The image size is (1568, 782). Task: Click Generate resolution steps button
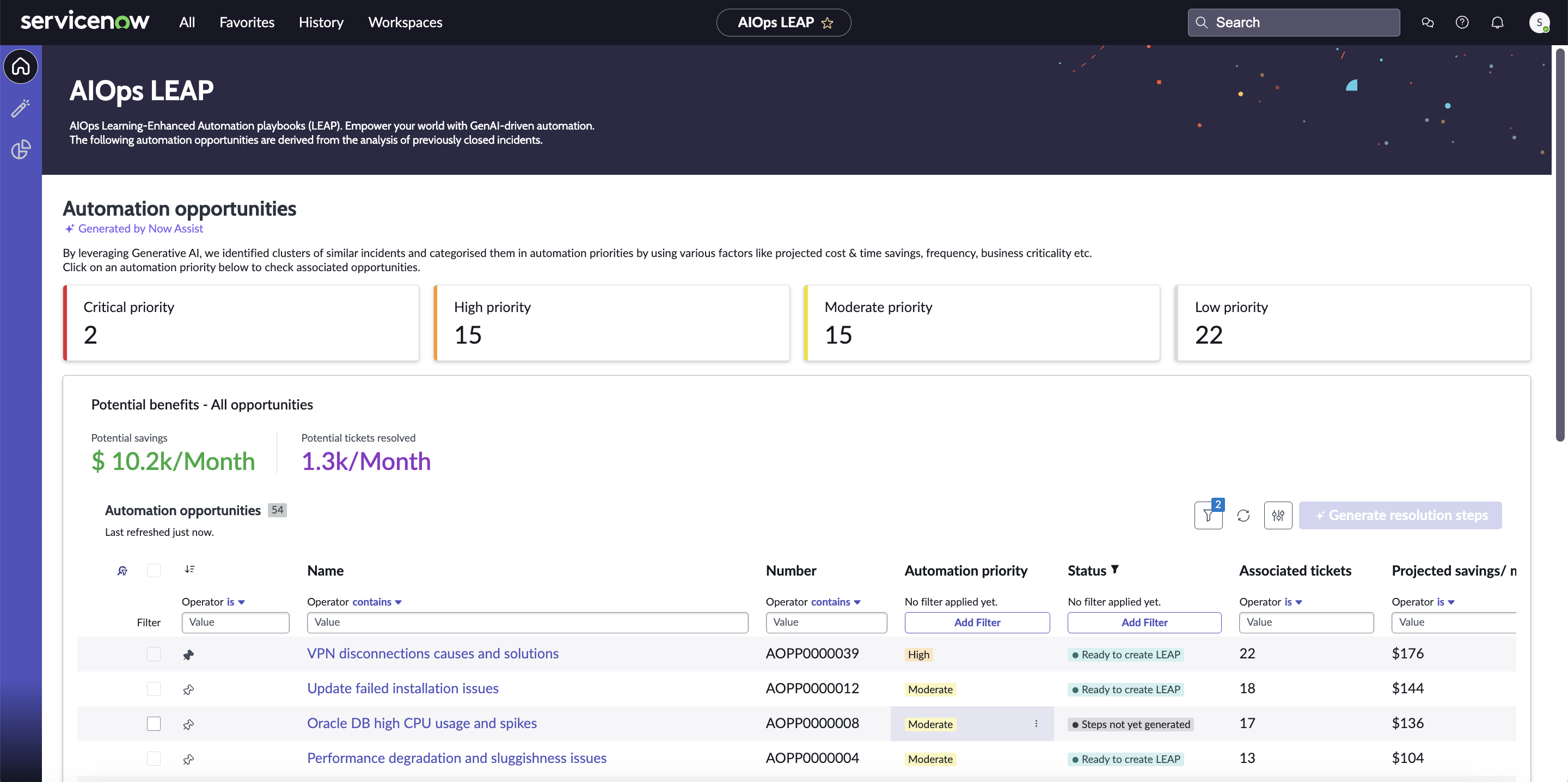1400,515
